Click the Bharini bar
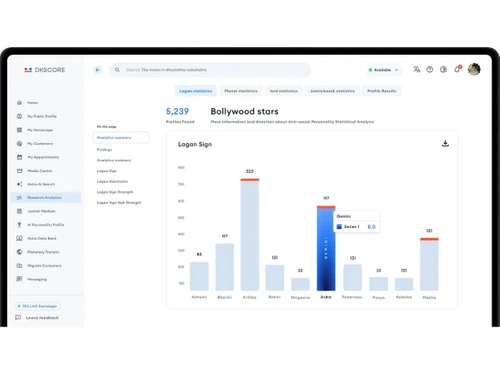500x375 pixels. [x=225, y=267]
